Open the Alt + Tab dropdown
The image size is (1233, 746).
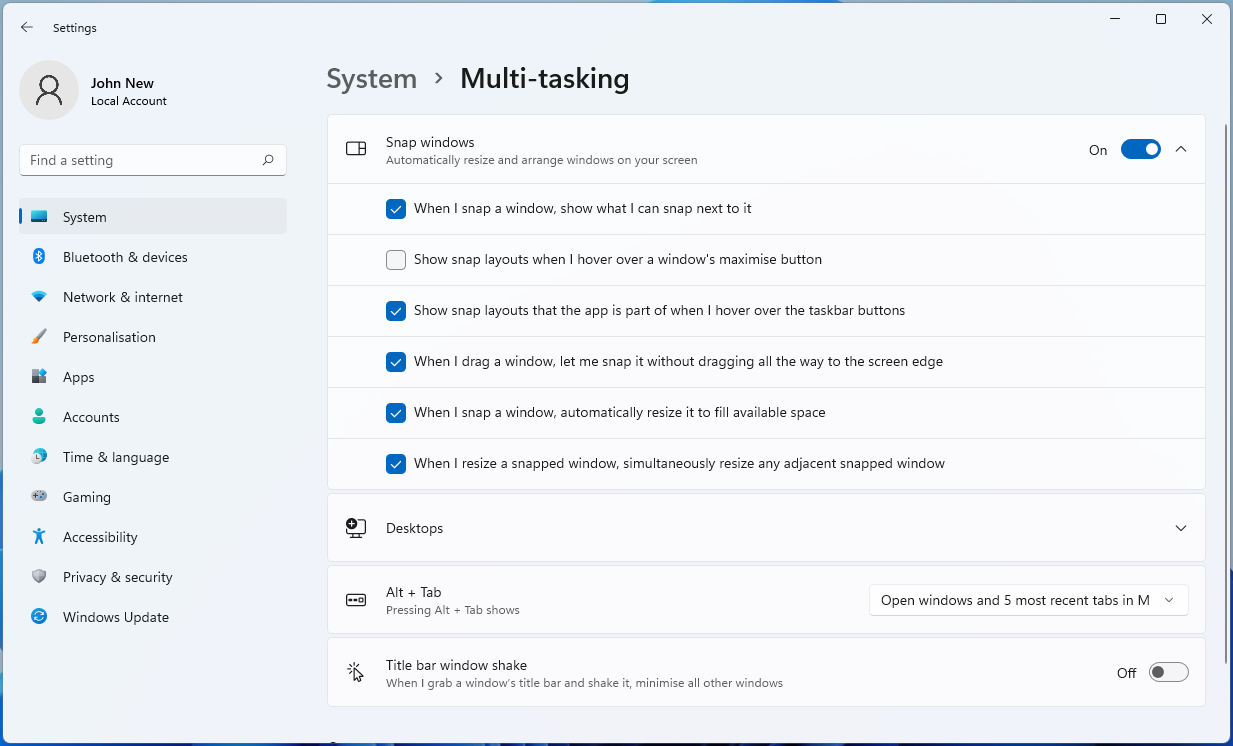[1028, 600]
